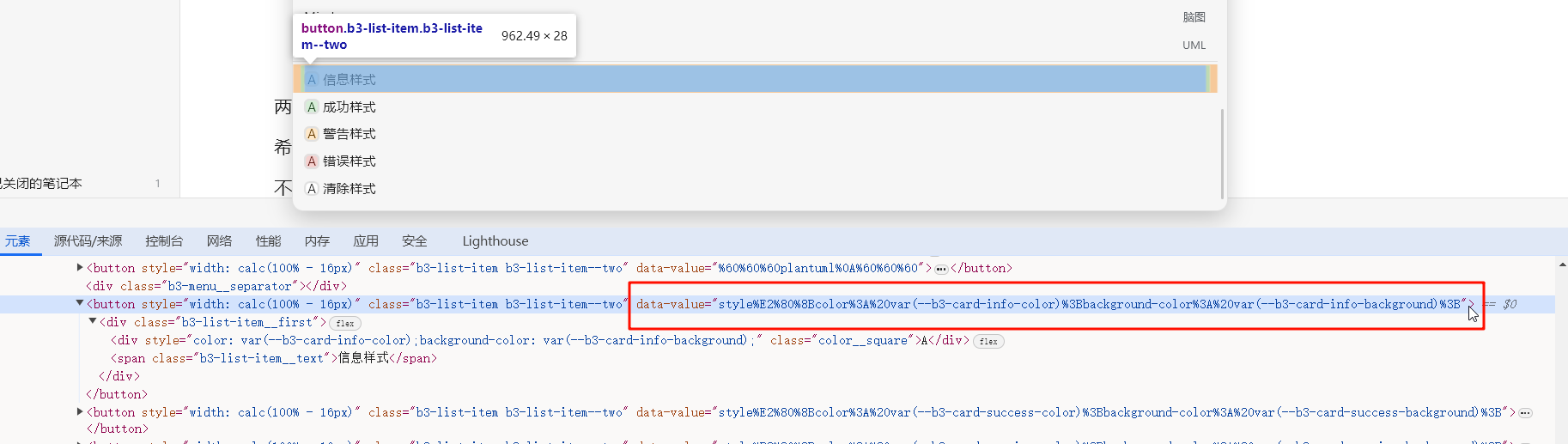Click the style menu vertical scrollbar
This screenshot has width=1568, height=444.
[1222, 154]
